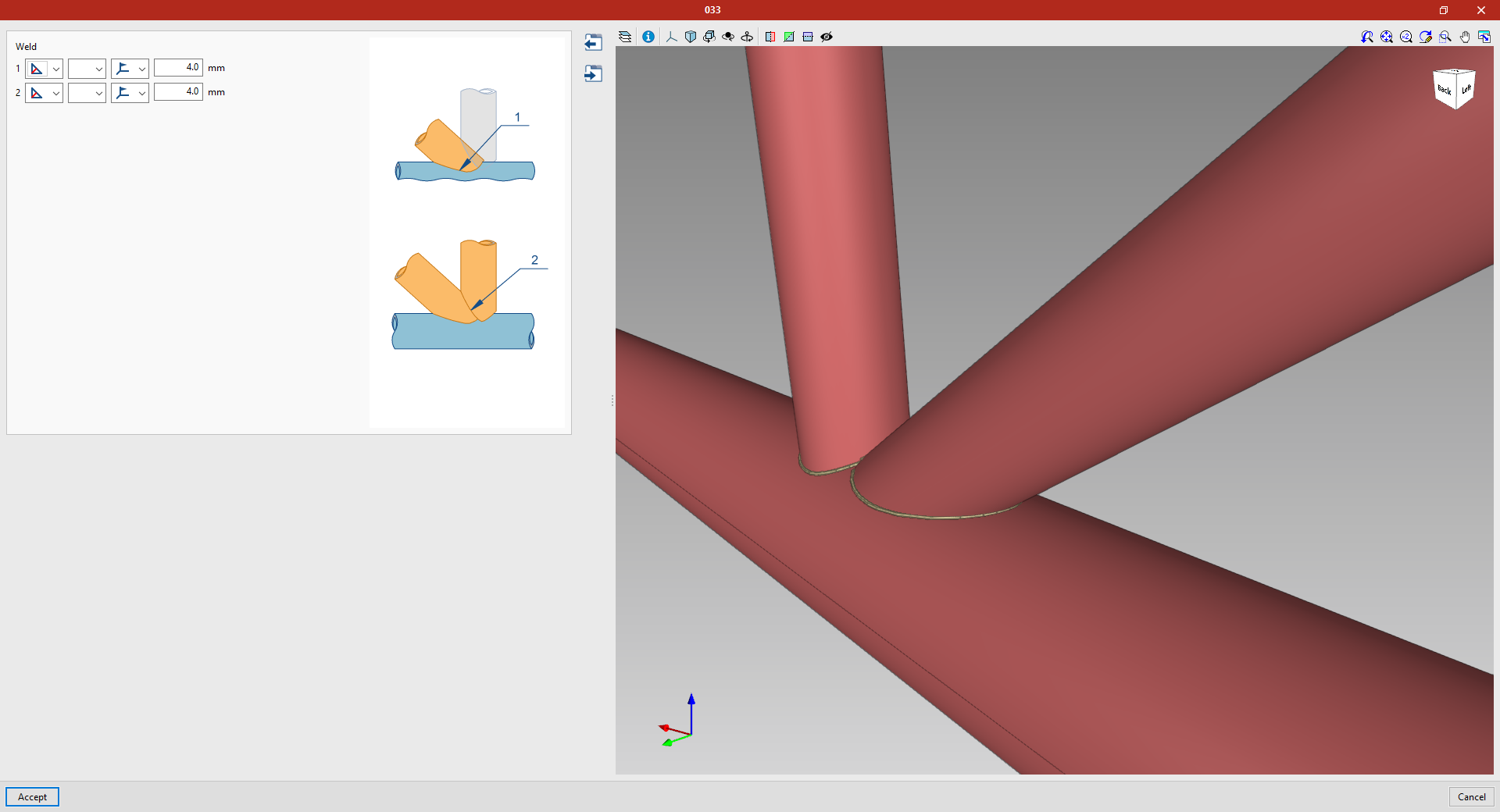
Task: Open weld 1 type dropdown
Action: 44,69
